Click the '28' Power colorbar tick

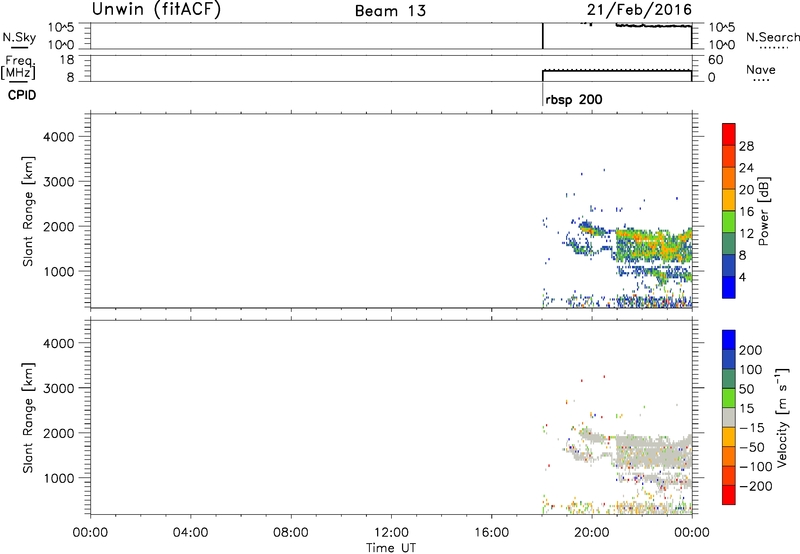tap(746, 146)
